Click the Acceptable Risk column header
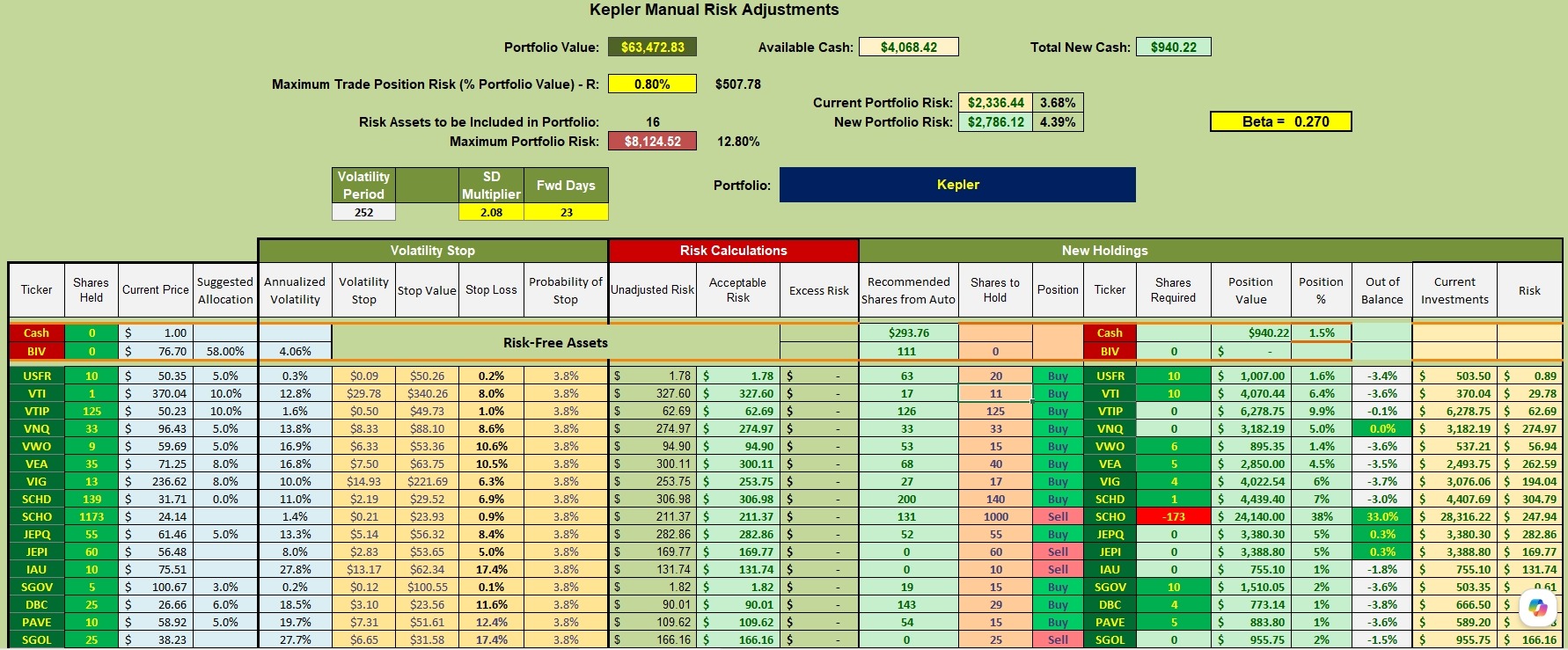The image size is (1568, 650). (737, 290)
